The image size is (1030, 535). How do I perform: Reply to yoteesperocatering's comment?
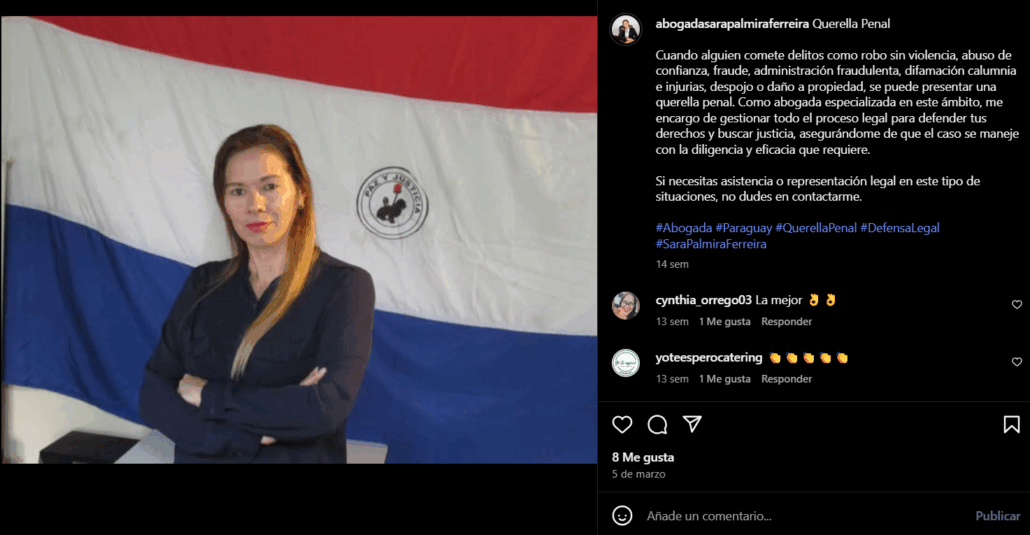786,379
